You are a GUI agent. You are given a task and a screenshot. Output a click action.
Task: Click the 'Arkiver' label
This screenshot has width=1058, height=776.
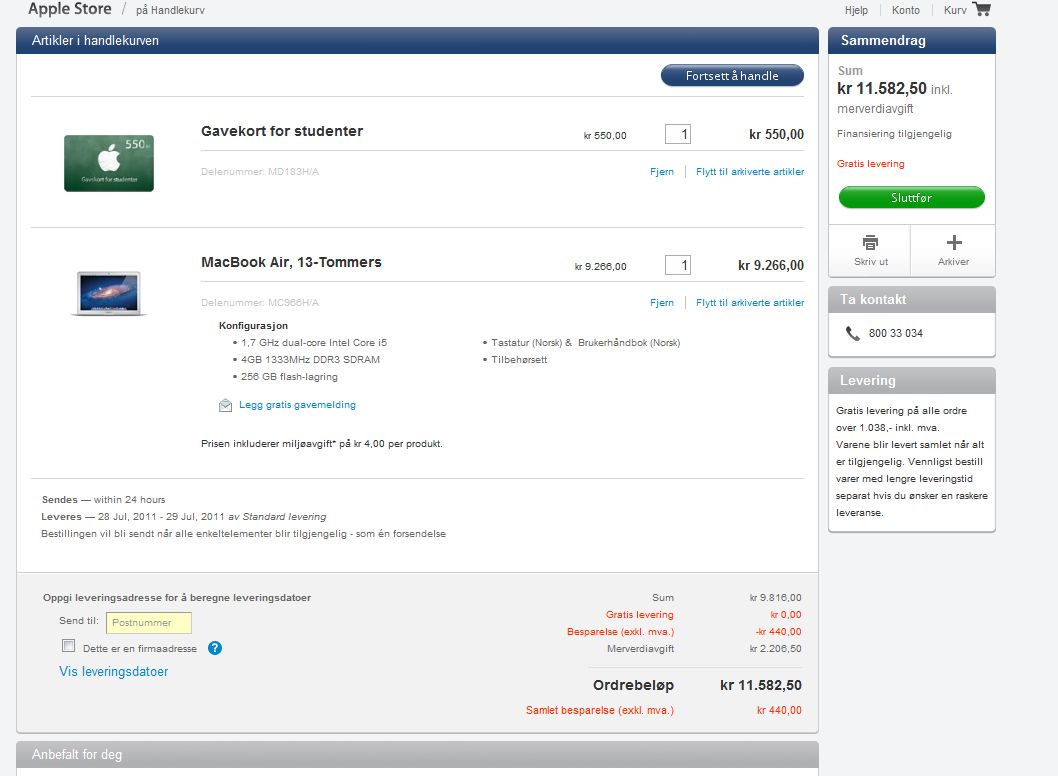pos(953,262)
